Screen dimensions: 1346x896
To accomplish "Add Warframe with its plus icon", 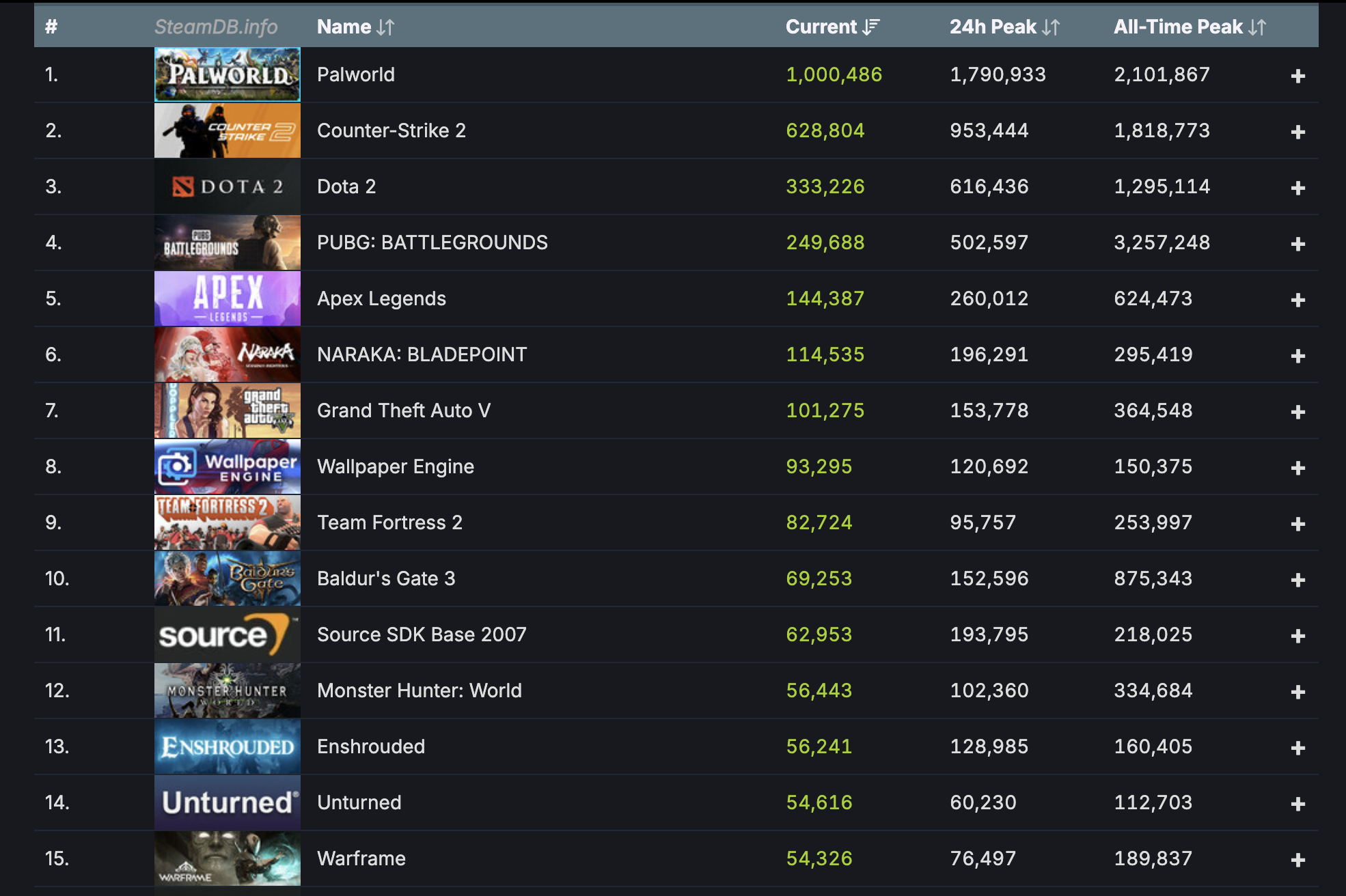I will tap(1298, 860).
